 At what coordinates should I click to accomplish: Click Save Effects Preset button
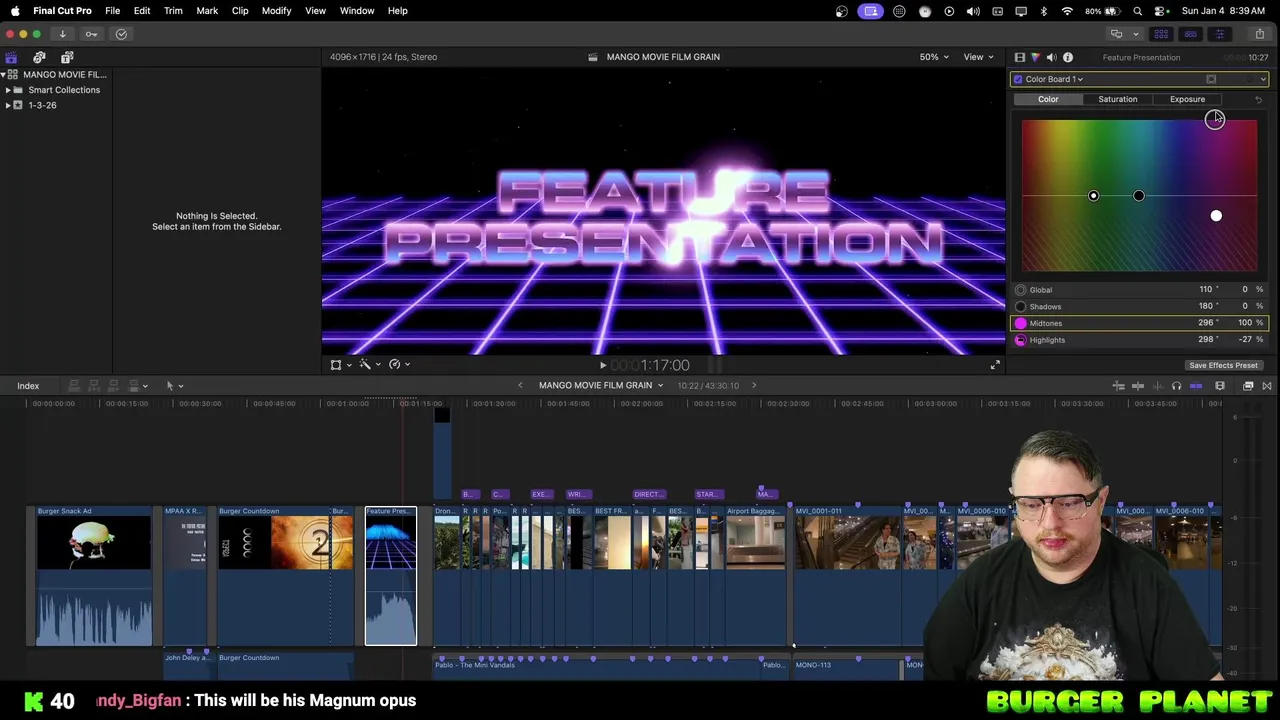tap(1223, 365)
